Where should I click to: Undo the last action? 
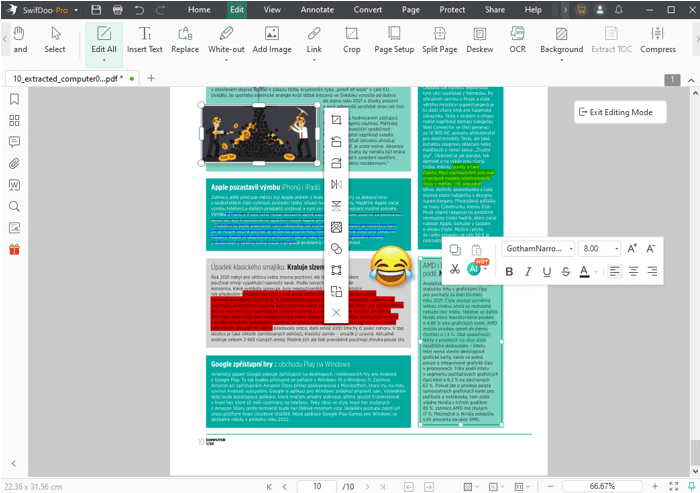coord(139,10)
